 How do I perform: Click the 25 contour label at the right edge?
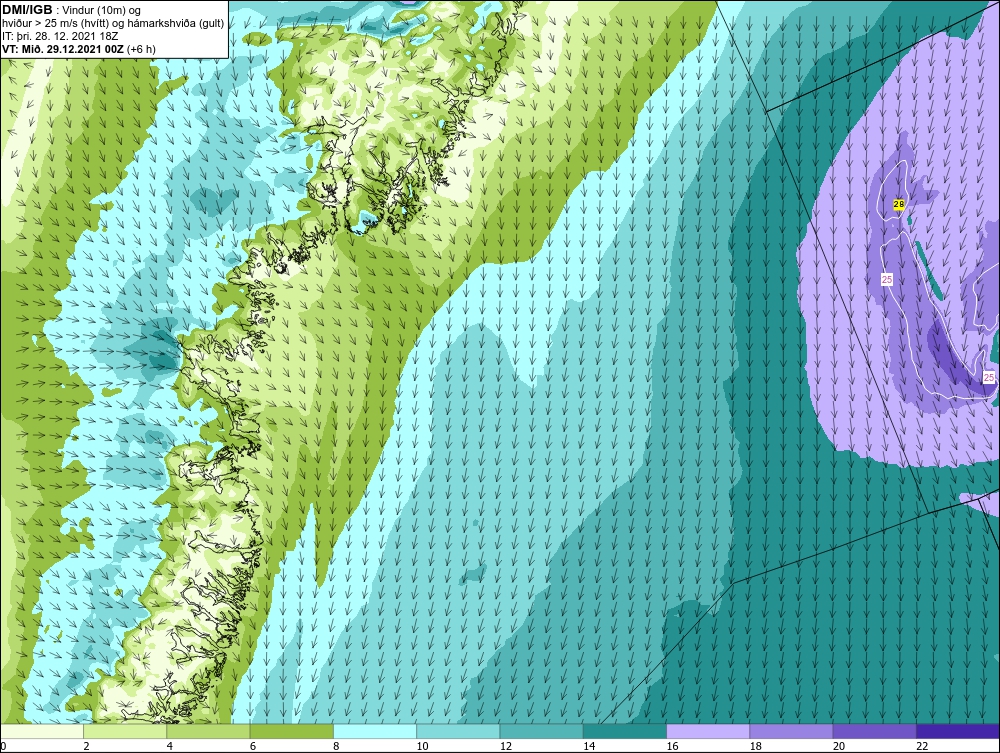tap(989, 377)
